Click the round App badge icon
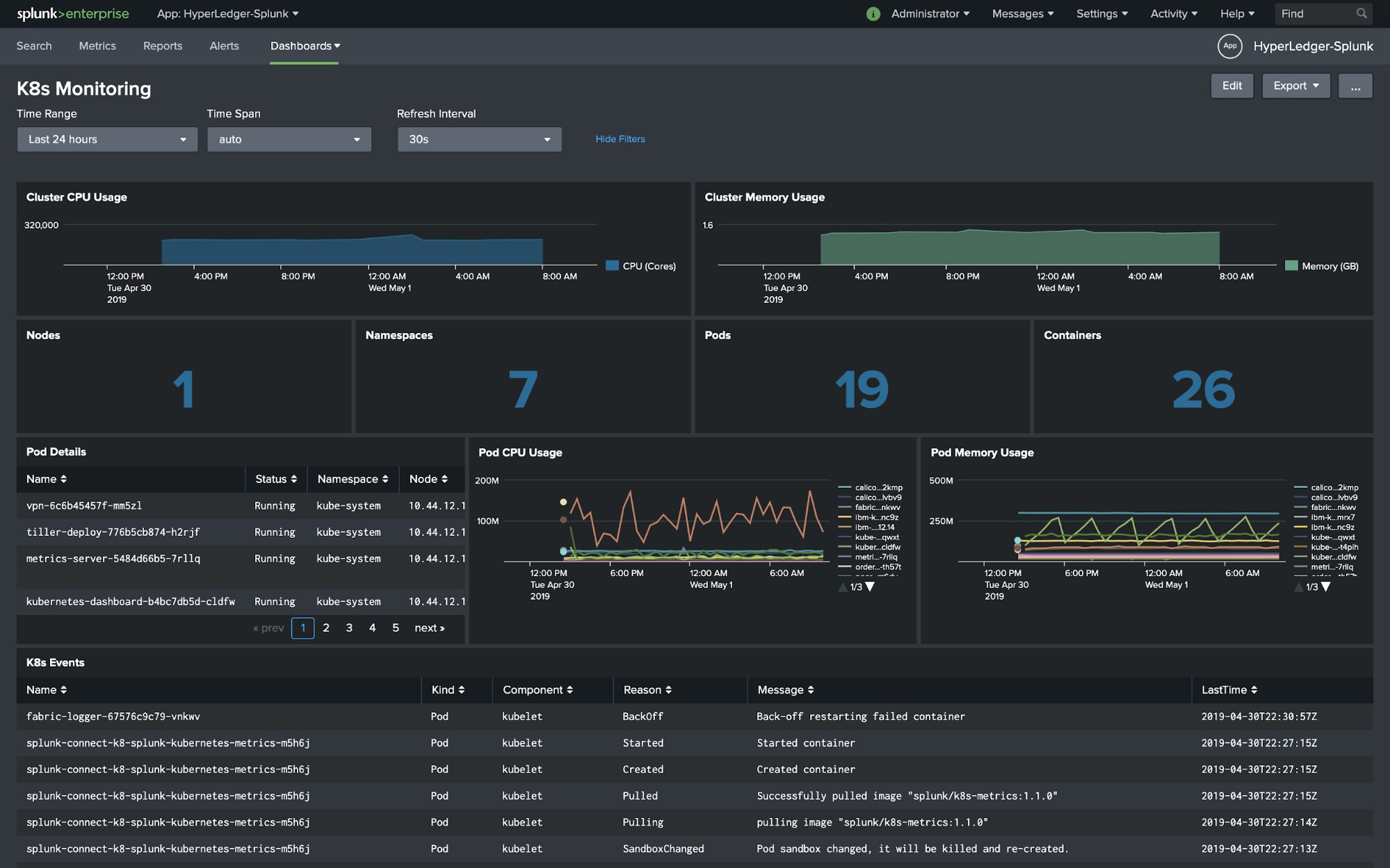The image size is (1390, 868). (1229, 46)
